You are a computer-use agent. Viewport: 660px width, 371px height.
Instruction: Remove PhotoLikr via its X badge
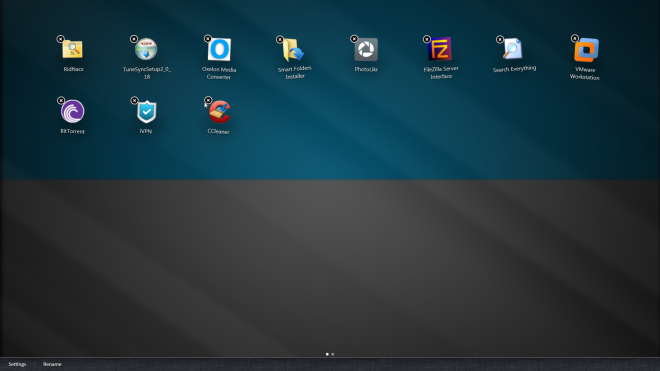[x=354, y=39]
